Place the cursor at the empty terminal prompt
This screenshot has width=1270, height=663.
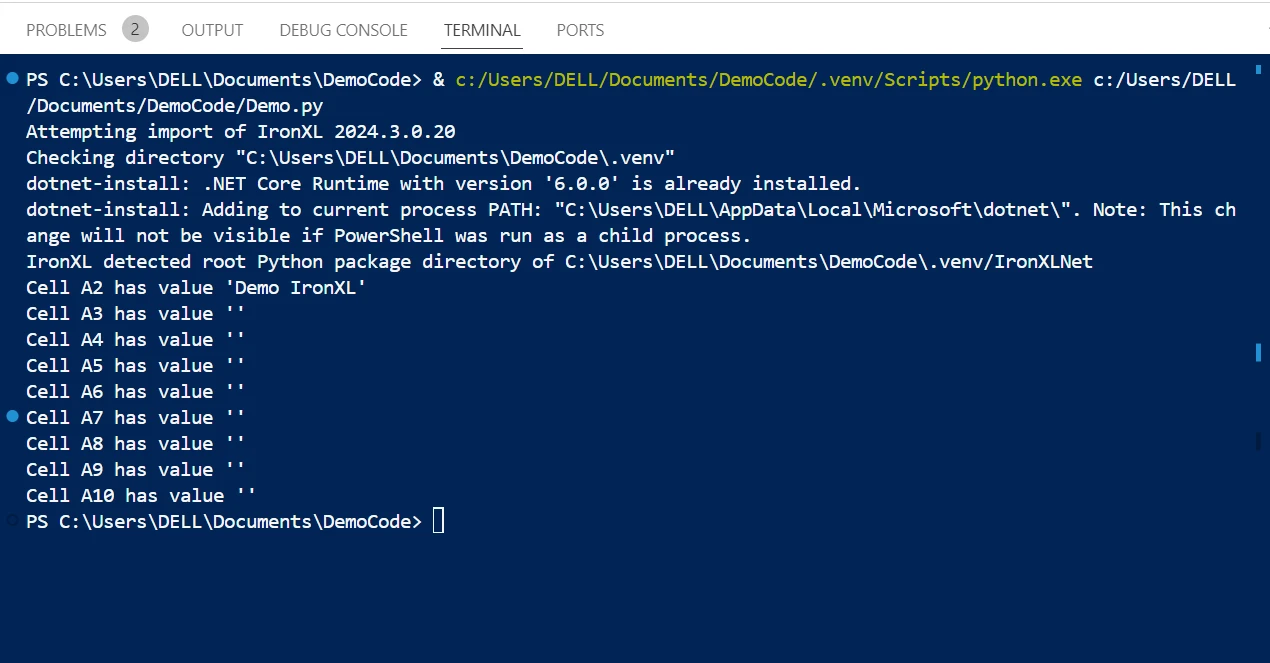(x=438, y=521)
